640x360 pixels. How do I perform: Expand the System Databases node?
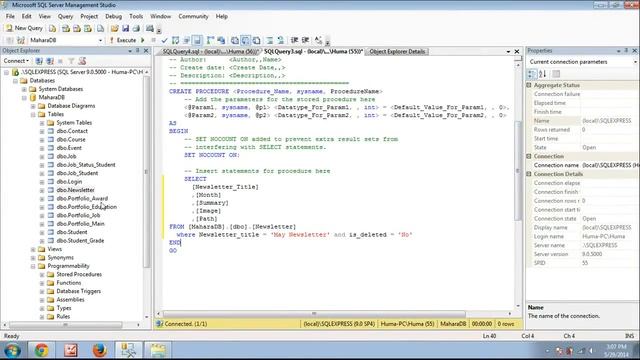point(24,89)
